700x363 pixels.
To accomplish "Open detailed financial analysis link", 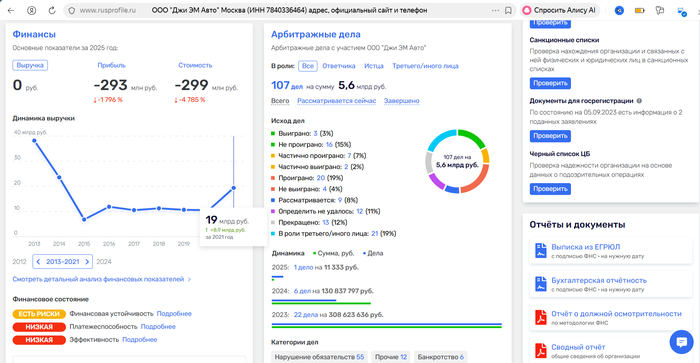I will click(102, 279).
